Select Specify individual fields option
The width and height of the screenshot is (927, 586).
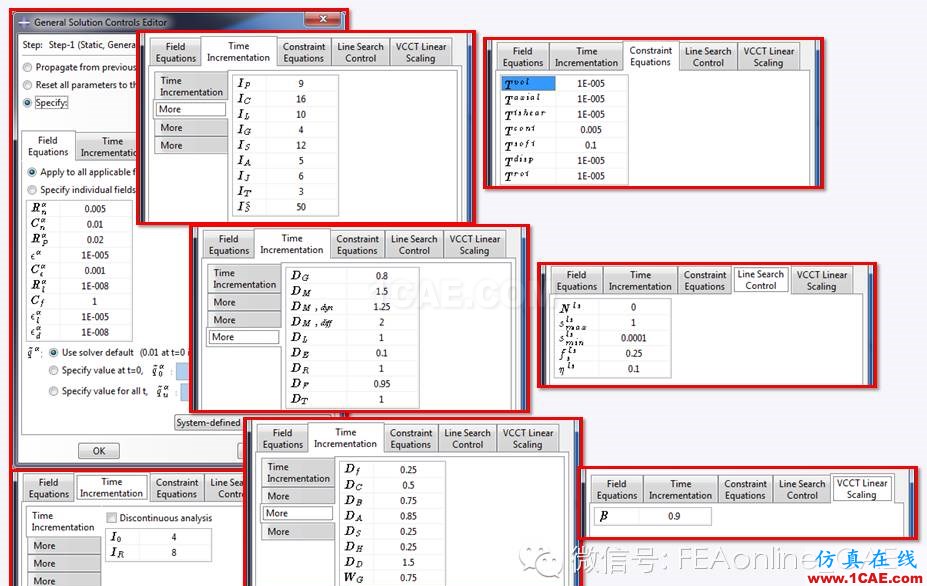[x=32, y=190]
